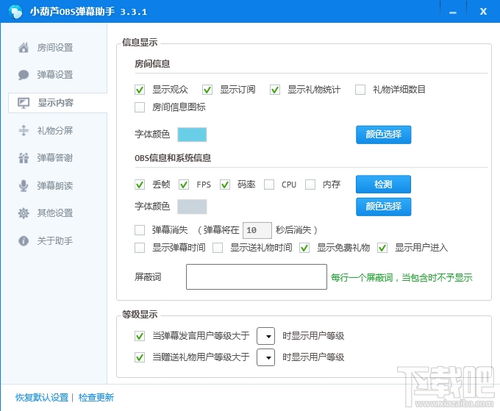Viewport: 500px width, 411px height.
Task: Click the 恢复默认设置 link
Action: pos(42,397)
